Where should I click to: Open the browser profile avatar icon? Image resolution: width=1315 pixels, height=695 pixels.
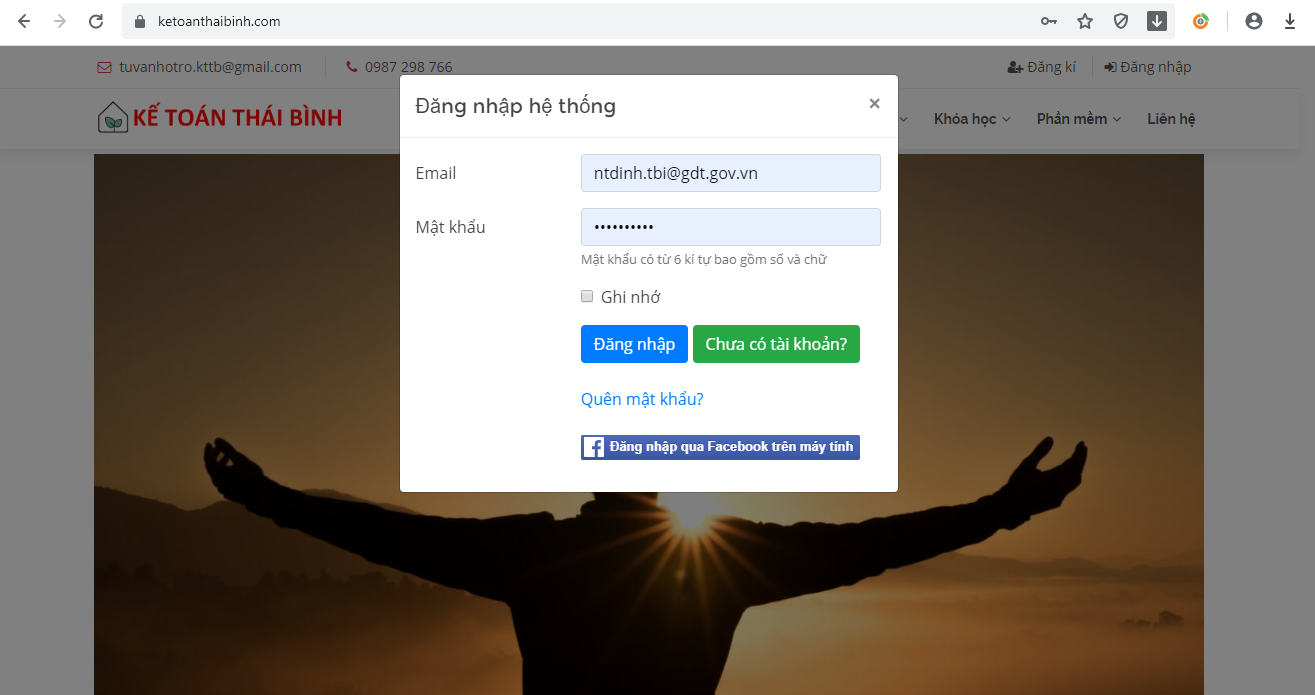pyautogui.click(x=1254, y=21)
